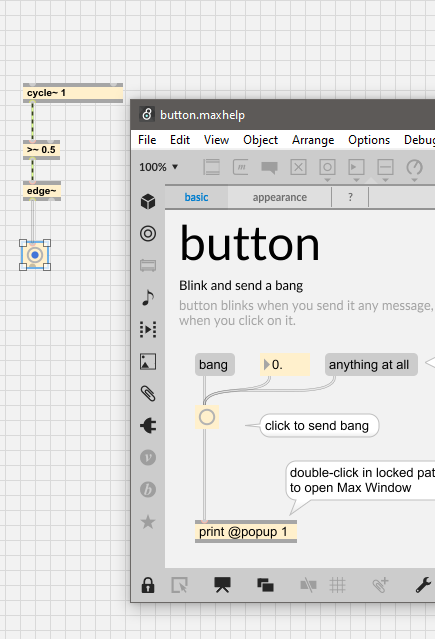The height and width of the screenshot is (639, 435).
Task: Open the Attachments paperclip in sidebar
Action: (148, 394)
